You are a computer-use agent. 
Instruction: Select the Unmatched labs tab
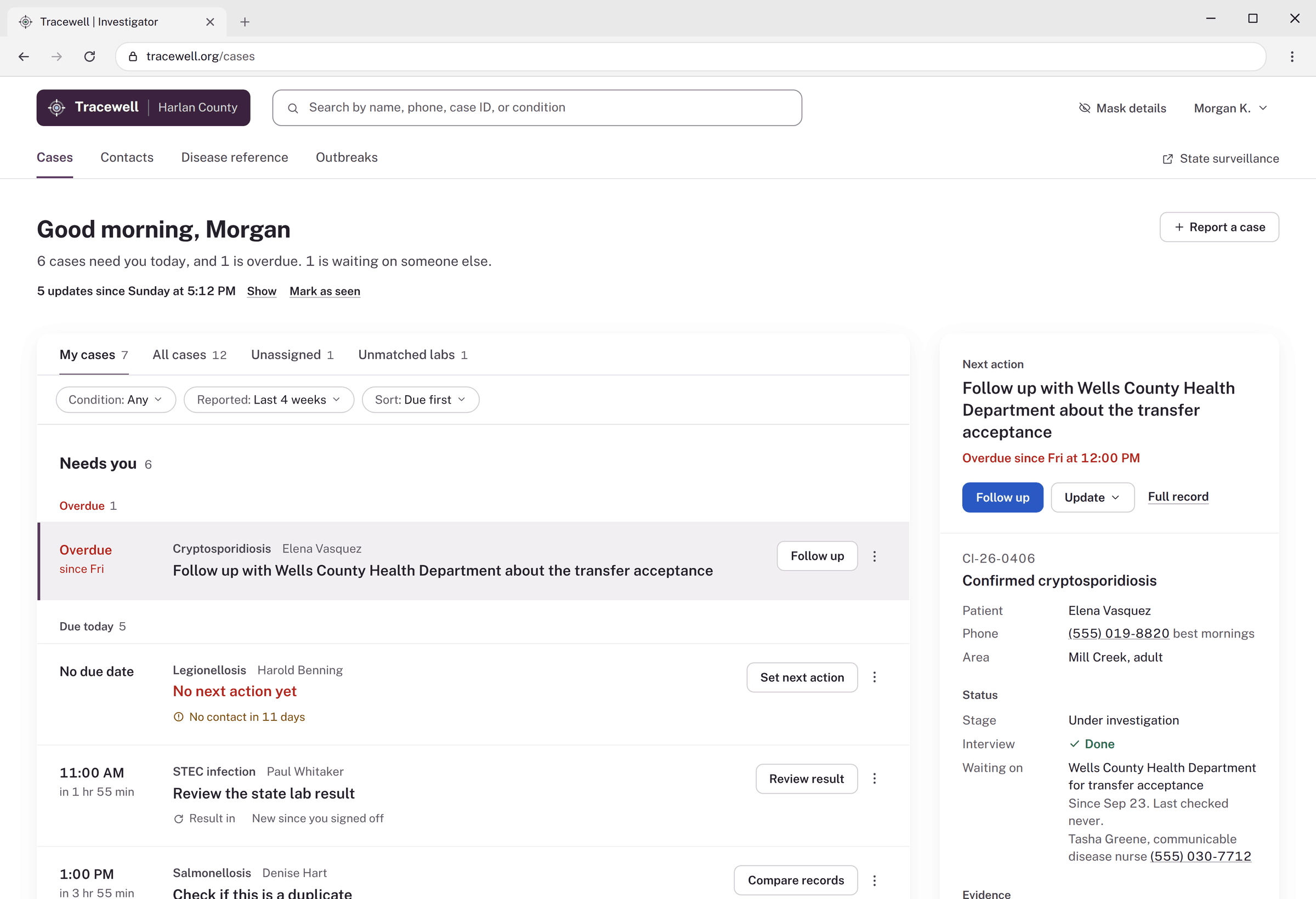click(x=413, y=355)
